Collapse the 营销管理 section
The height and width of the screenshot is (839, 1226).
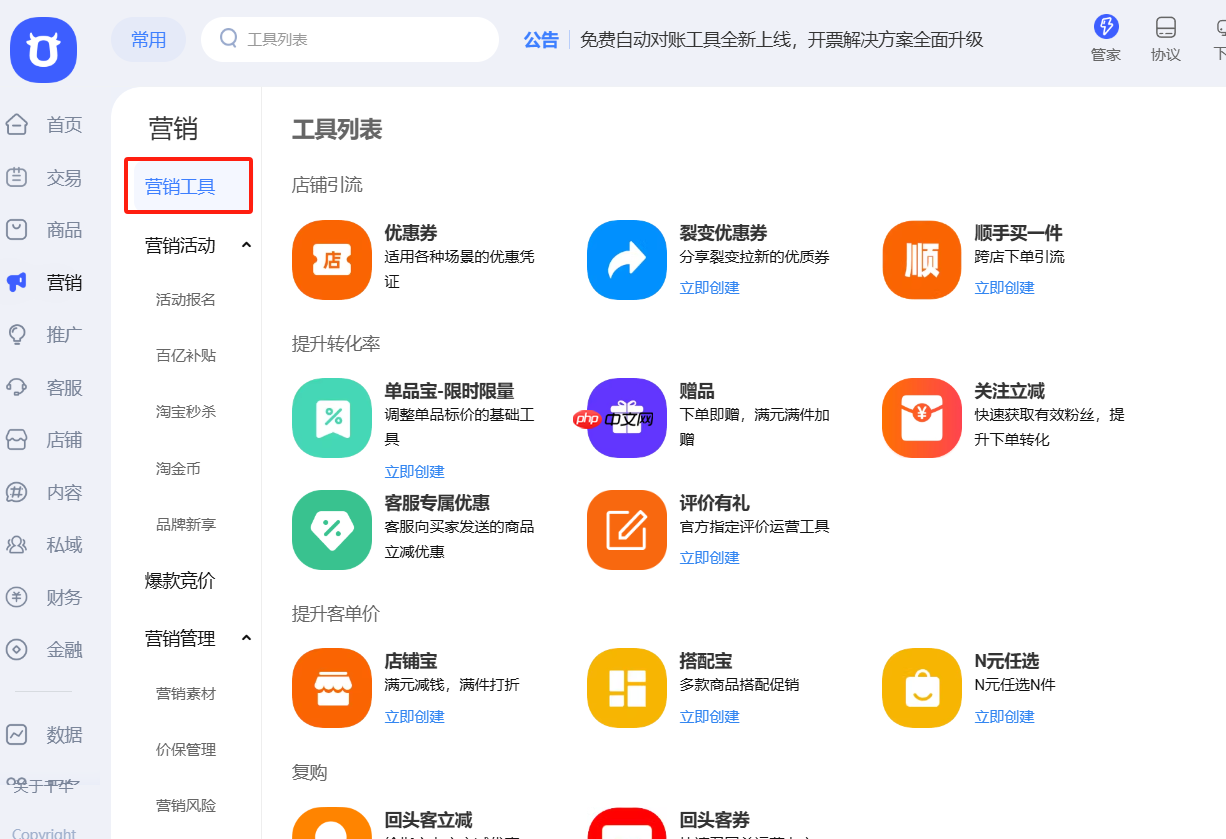coord(246,638)
